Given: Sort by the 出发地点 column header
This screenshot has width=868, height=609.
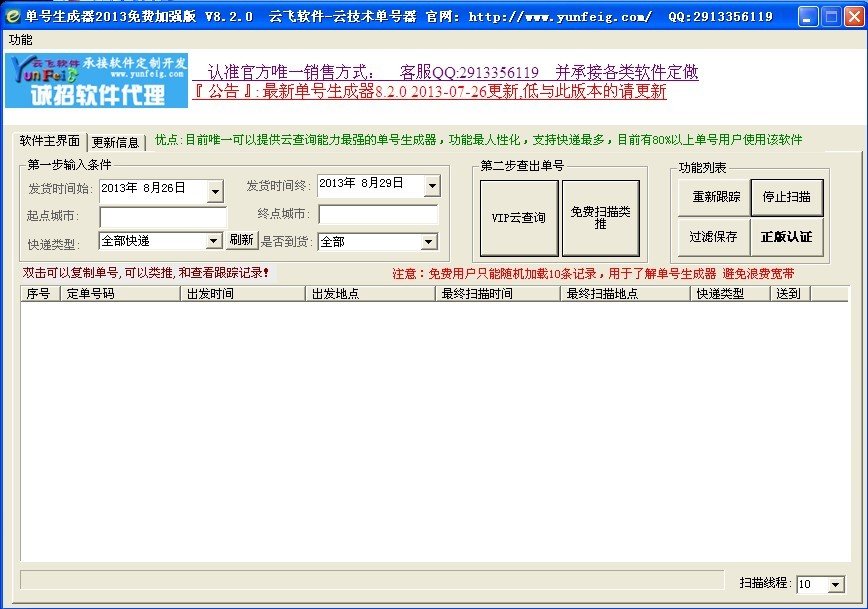Looking at the screenshot, I should click(x=370, y=293).
